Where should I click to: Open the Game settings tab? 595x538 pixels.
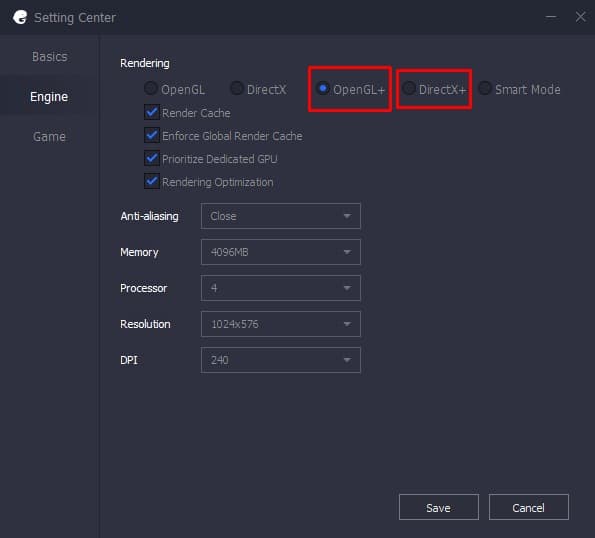tap(49, 137)
